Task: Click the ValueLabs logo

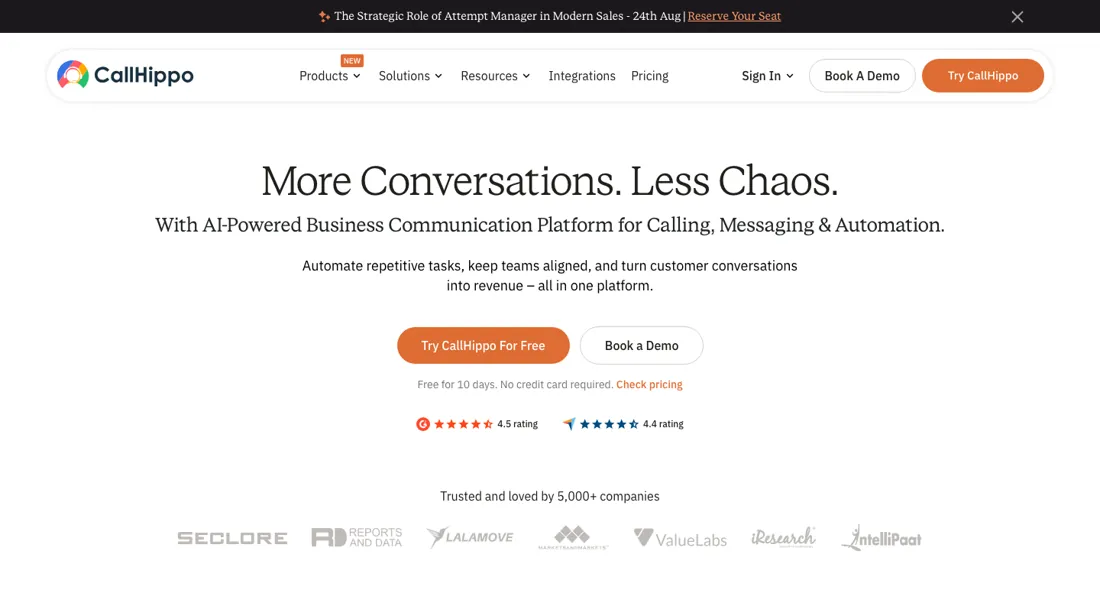Action: click(680, 538)
